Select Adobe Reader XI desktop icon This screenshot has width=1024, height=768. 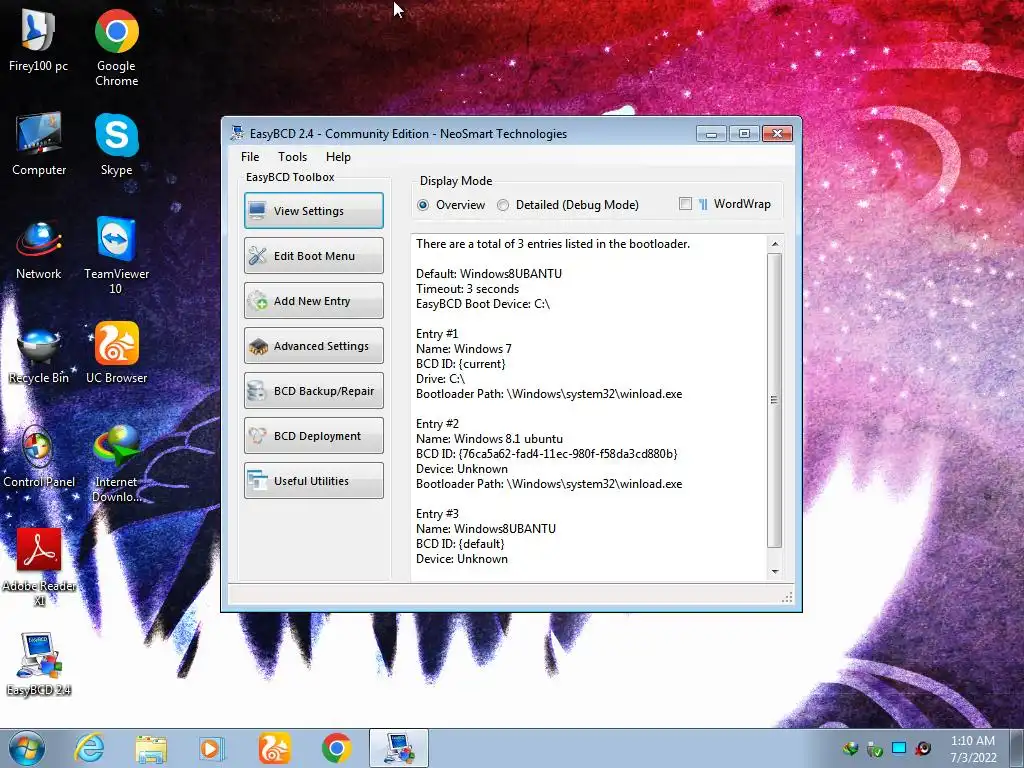point(39,567)
